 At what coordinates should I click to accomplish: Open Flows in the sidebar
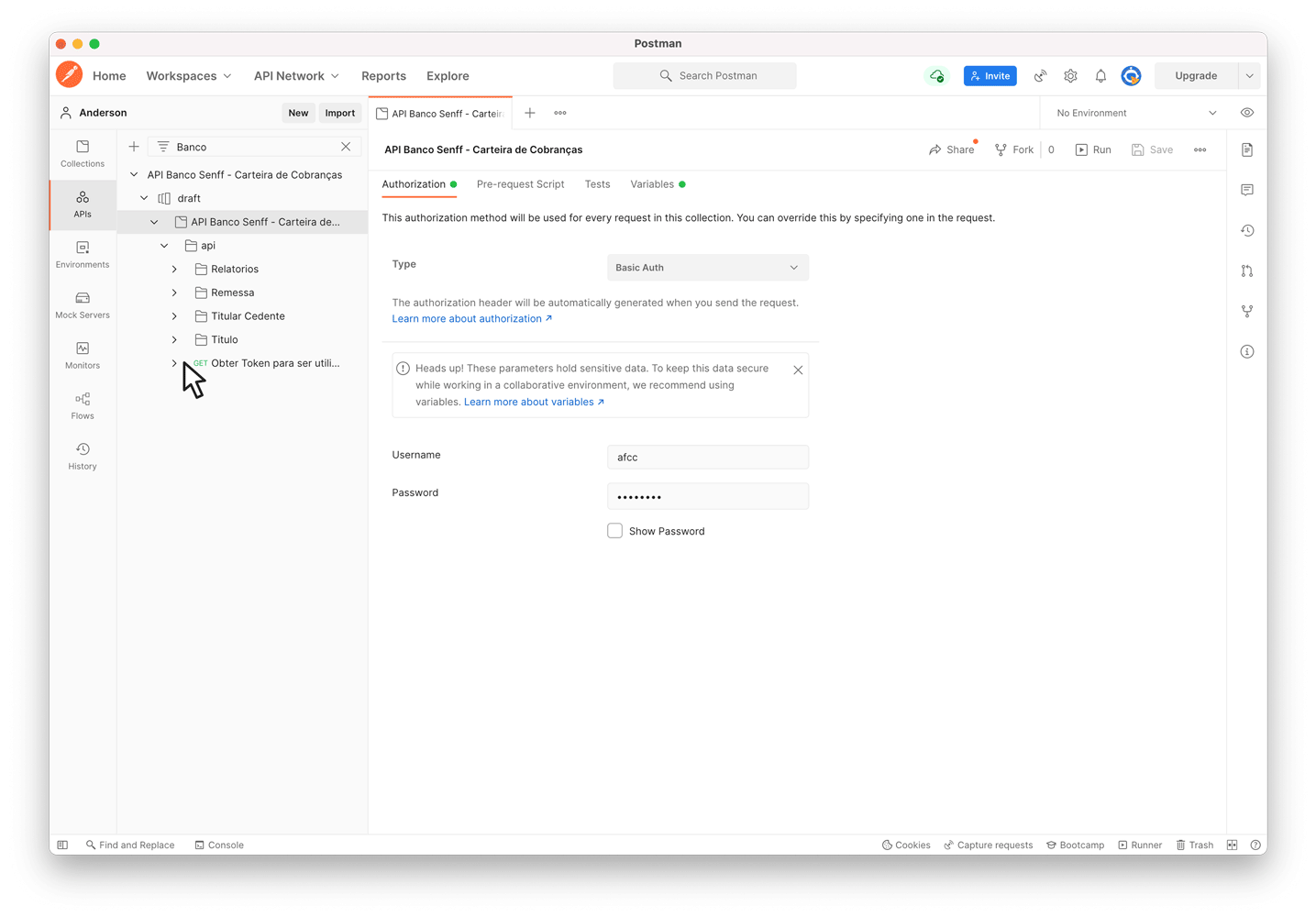(83, 405)
